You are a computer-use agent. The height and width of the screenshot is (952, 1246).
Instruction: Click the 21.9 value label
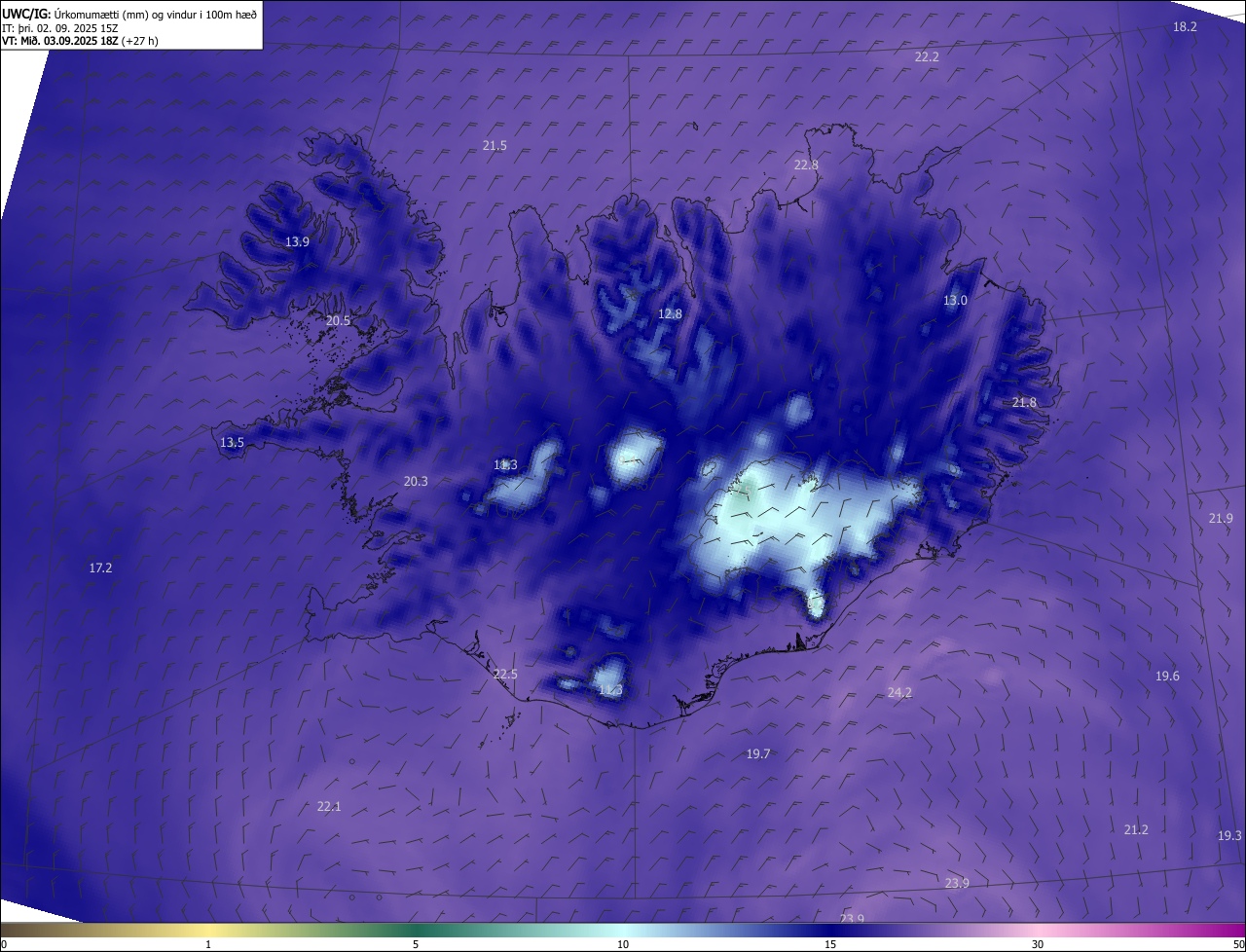[x=1221, y=519]
